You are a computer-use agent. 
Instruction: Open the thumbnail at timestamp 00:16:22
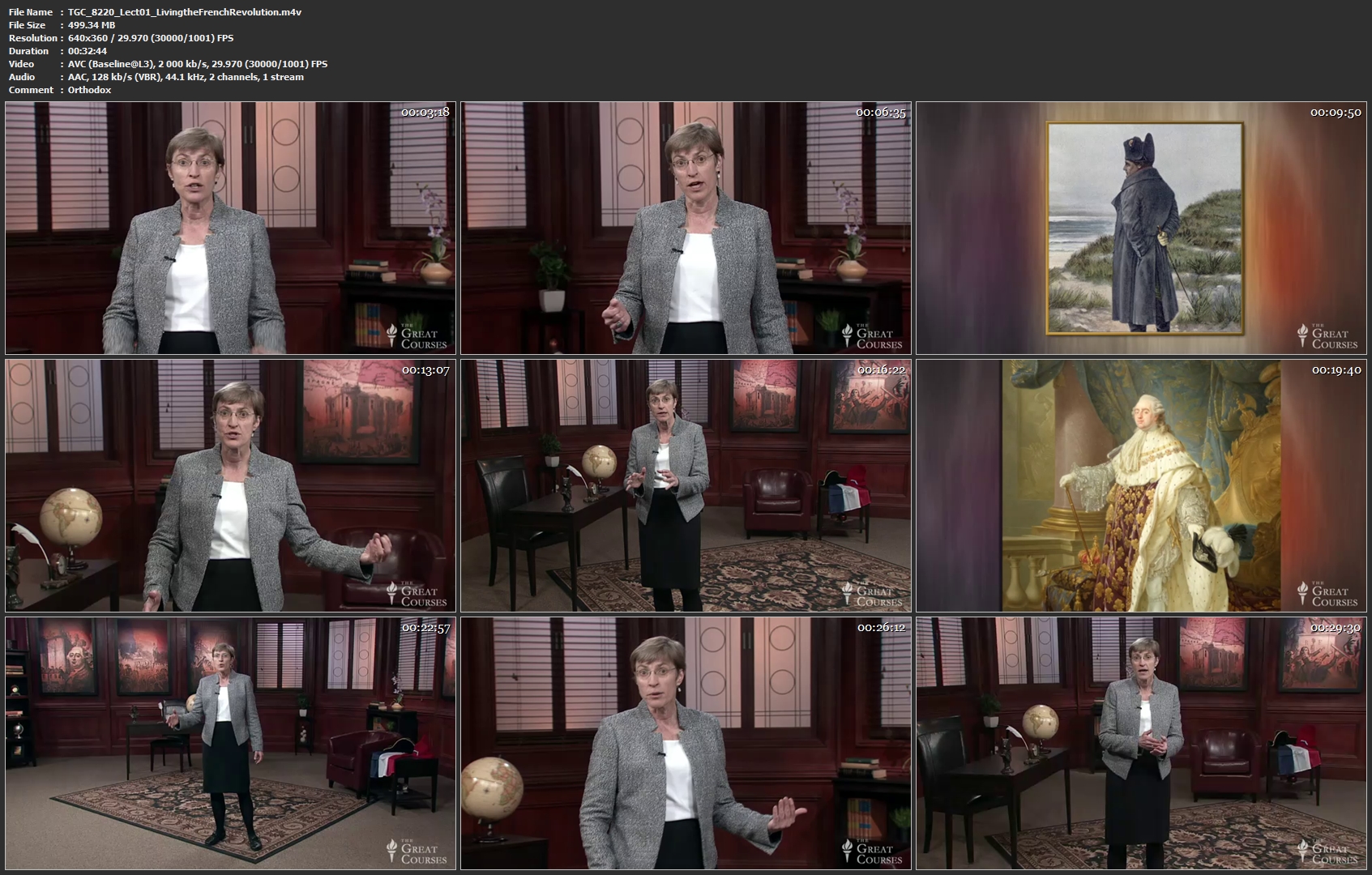click(686, 485)
